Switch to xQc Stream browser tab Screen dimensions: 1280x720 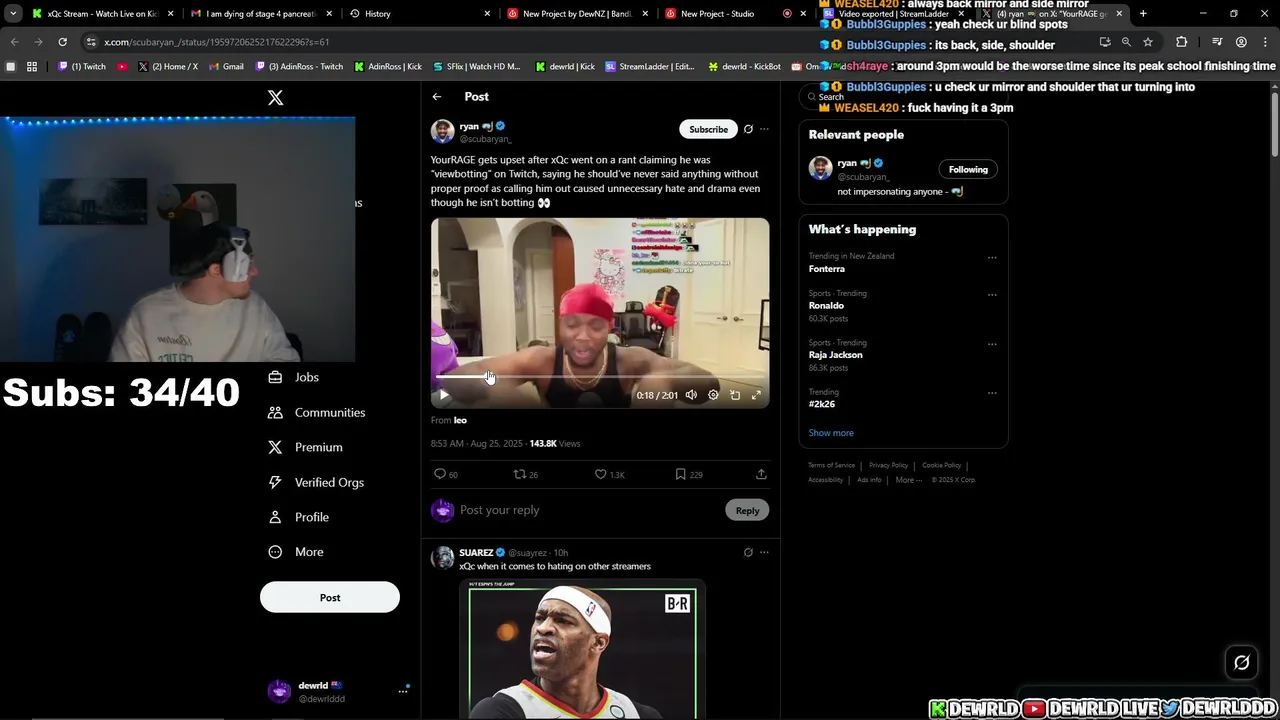click(102, 14)
